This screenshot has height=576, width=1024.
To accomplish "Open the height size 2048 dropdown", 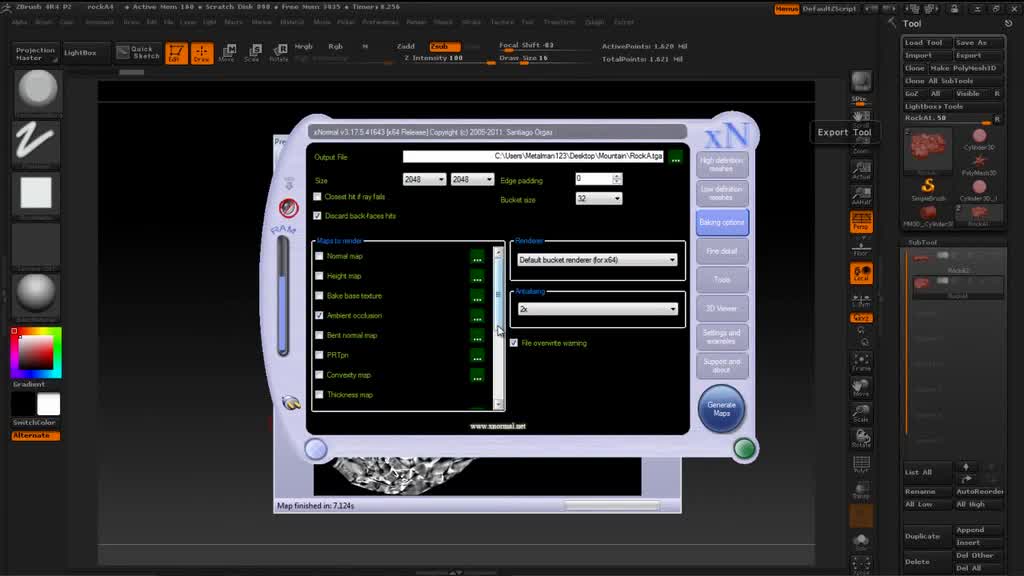I will click(x=472, y=180).
